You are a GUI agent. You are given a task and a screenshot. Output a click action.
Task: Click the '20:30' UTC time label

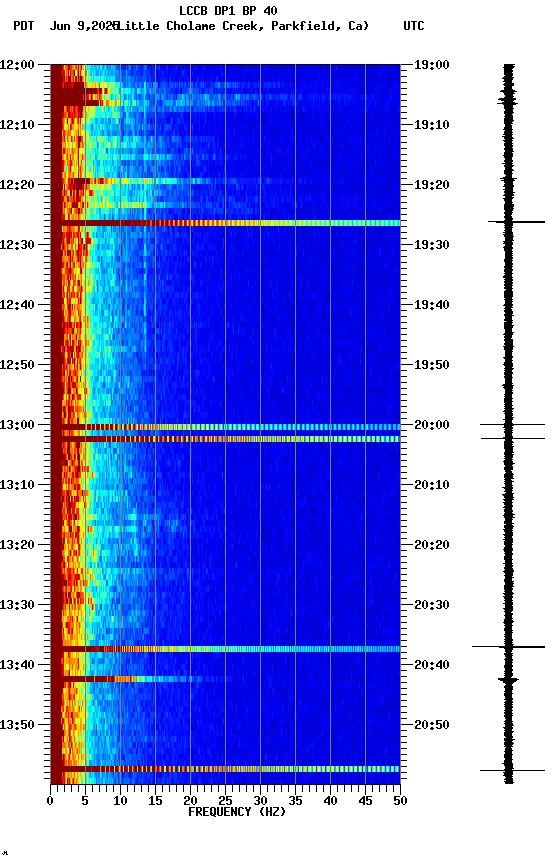tap(432, 605)
